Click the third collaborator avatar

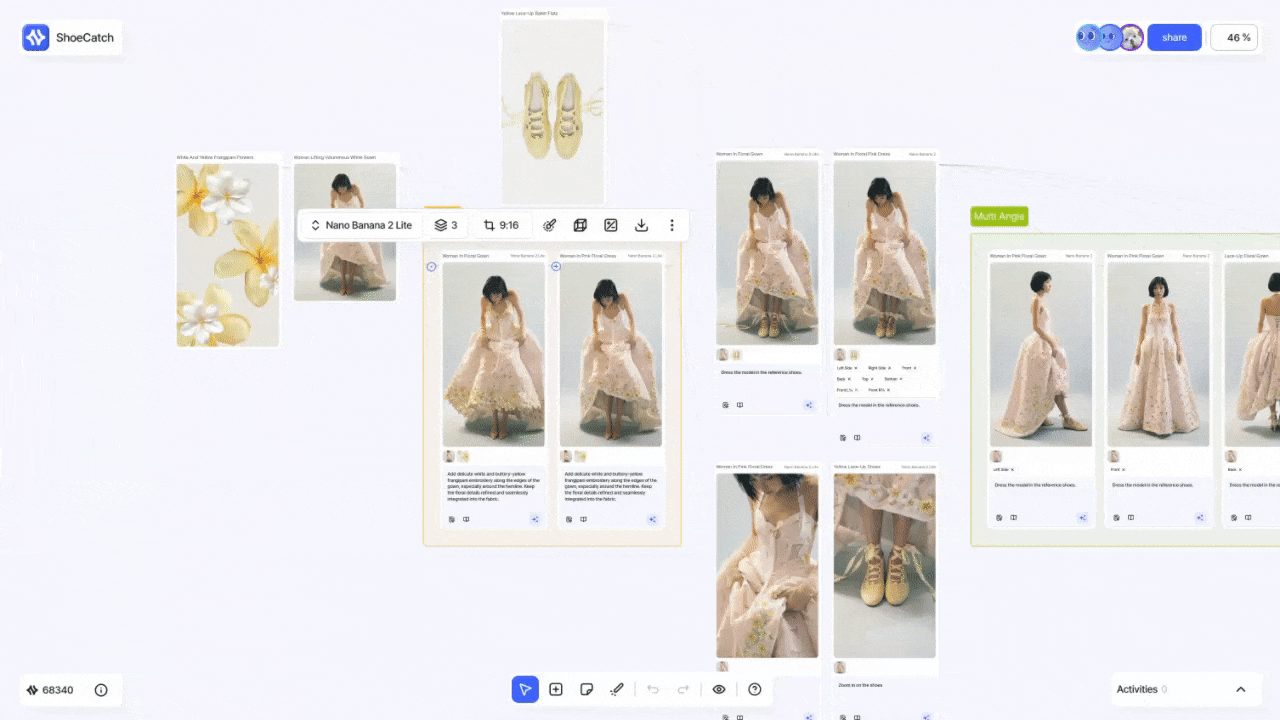1131,38
